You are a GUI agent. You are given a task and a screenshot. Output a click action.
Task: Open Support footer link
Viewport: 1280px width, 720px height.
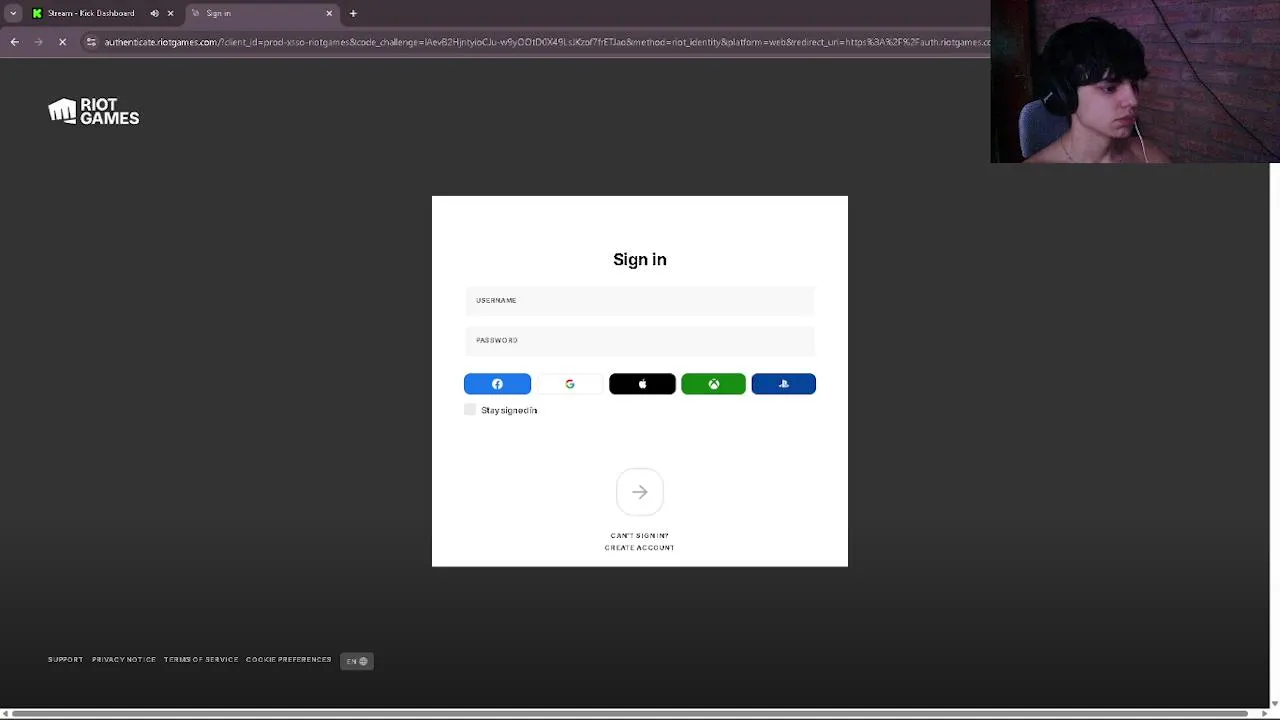[x=66, y=660]
